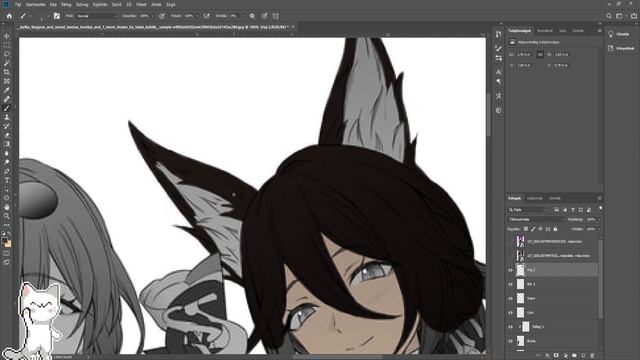Viewport: 640px width, 360px height.
Task: Select the Zoom tool
Action: point(7,216)
